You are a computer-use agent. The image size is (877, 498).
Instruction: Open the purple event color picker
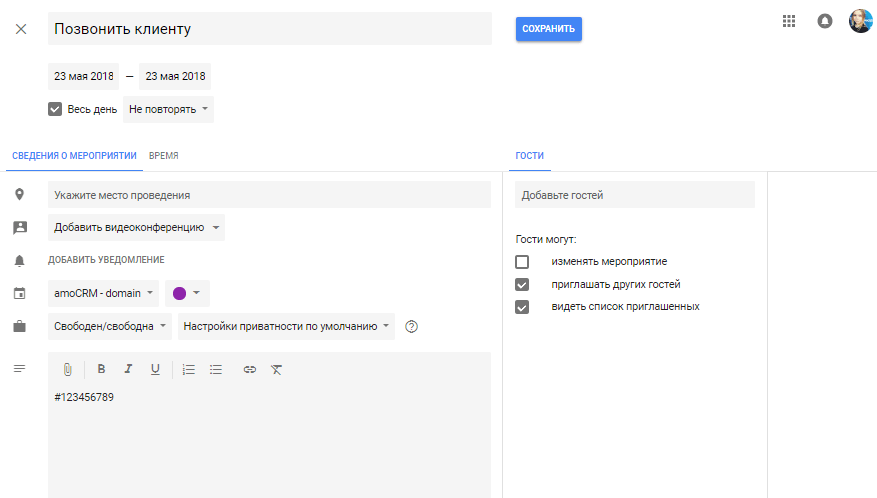[x=187, y=293]
